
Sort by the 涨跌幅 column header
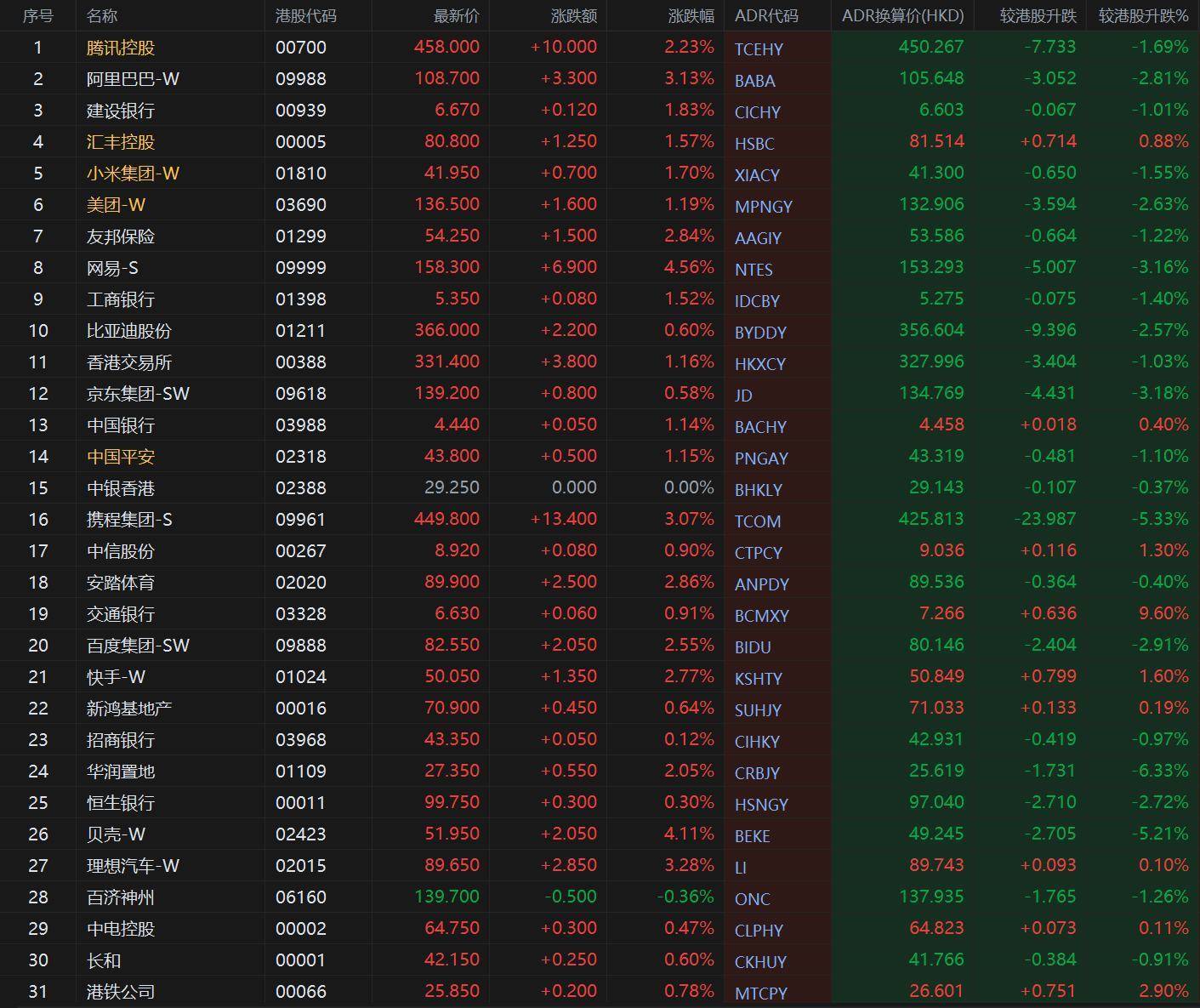pyautogui.click(x=691, y=16)
